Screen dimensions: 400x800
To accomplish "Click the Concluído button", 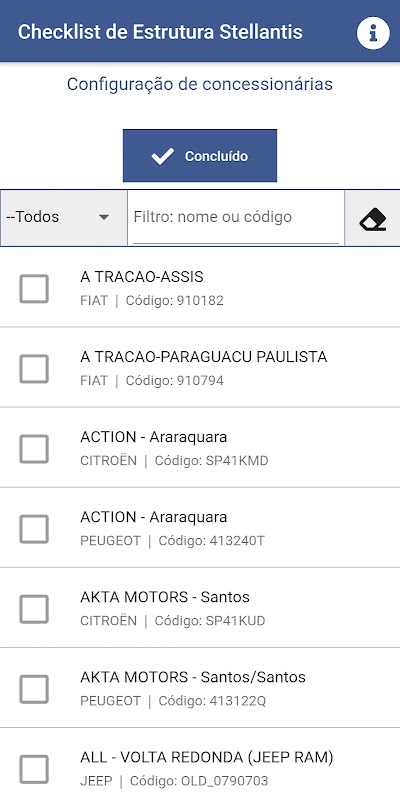I will pyautogui.click(x=200, y=156).
